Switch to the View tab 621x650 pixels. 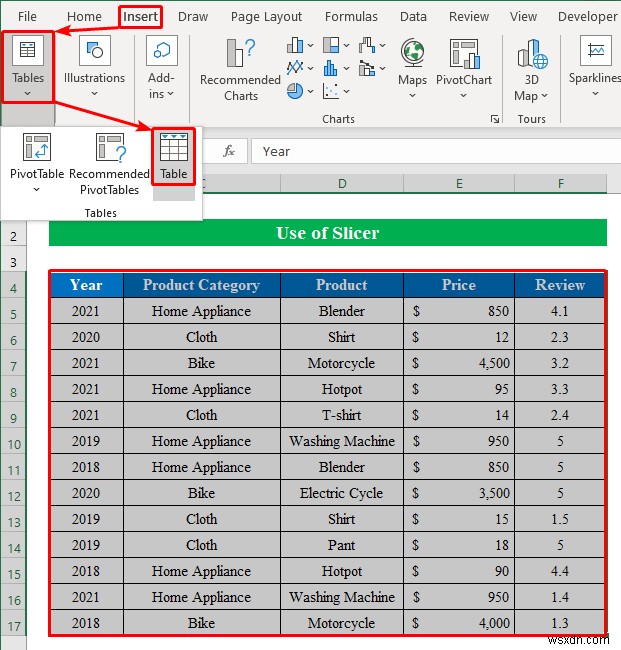point(523,17)
